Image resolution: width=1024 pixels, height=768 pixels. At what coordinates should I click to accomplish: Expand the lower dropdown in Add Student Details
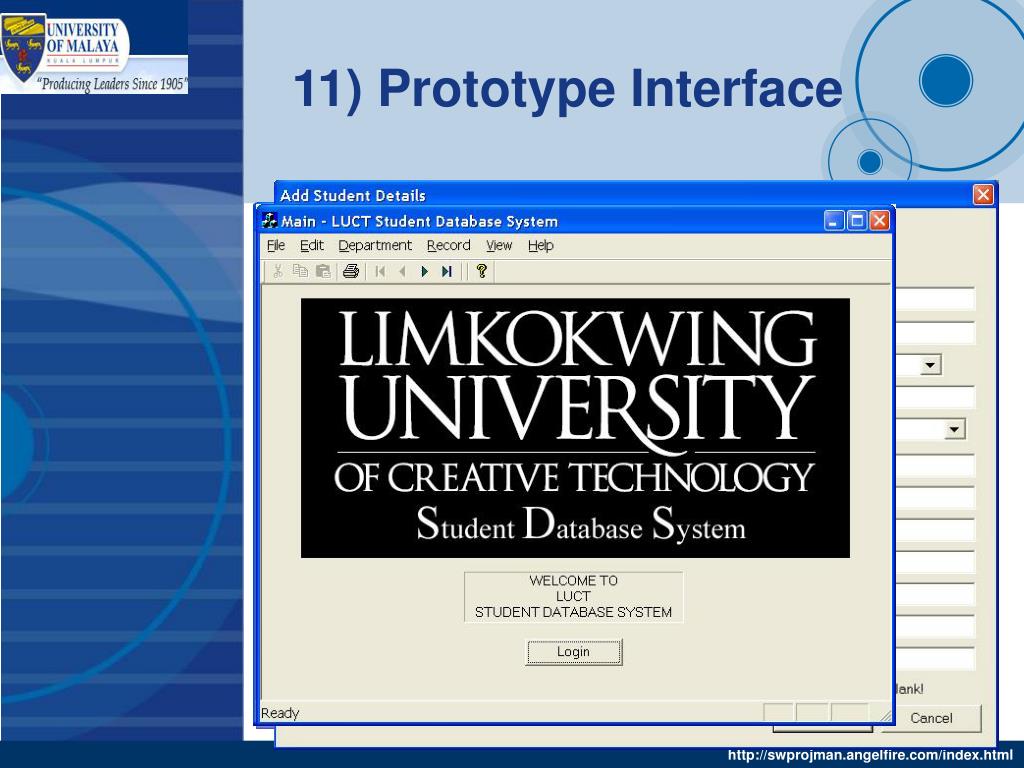pyautogui.click(x=955, y=429)
